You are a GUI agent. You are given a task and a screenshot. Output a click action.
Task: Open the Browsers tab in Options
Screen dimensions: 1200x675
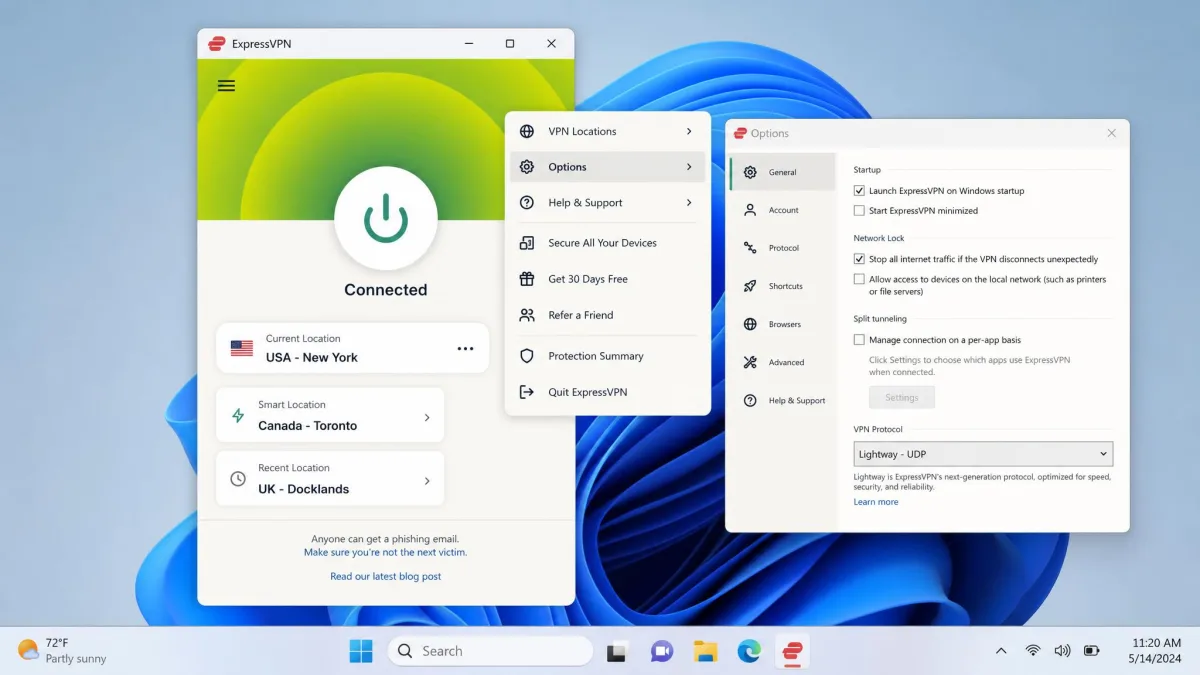[783, 324]
